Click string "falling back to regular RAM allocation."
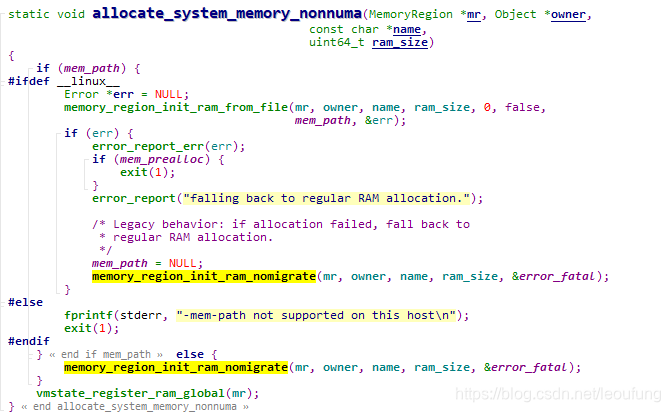The width and height of the screenshot is (670, 412). click(x=327, y=198)
